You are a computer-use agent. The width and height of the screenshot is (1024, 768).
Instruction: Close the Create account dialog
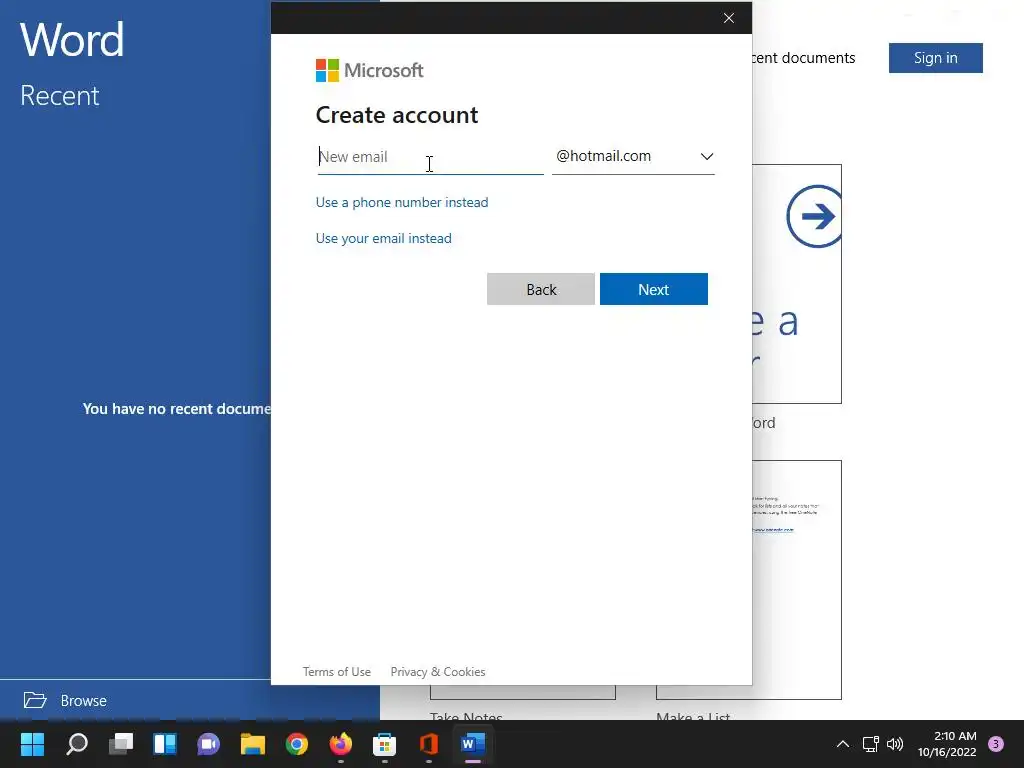tap(729, 18)
